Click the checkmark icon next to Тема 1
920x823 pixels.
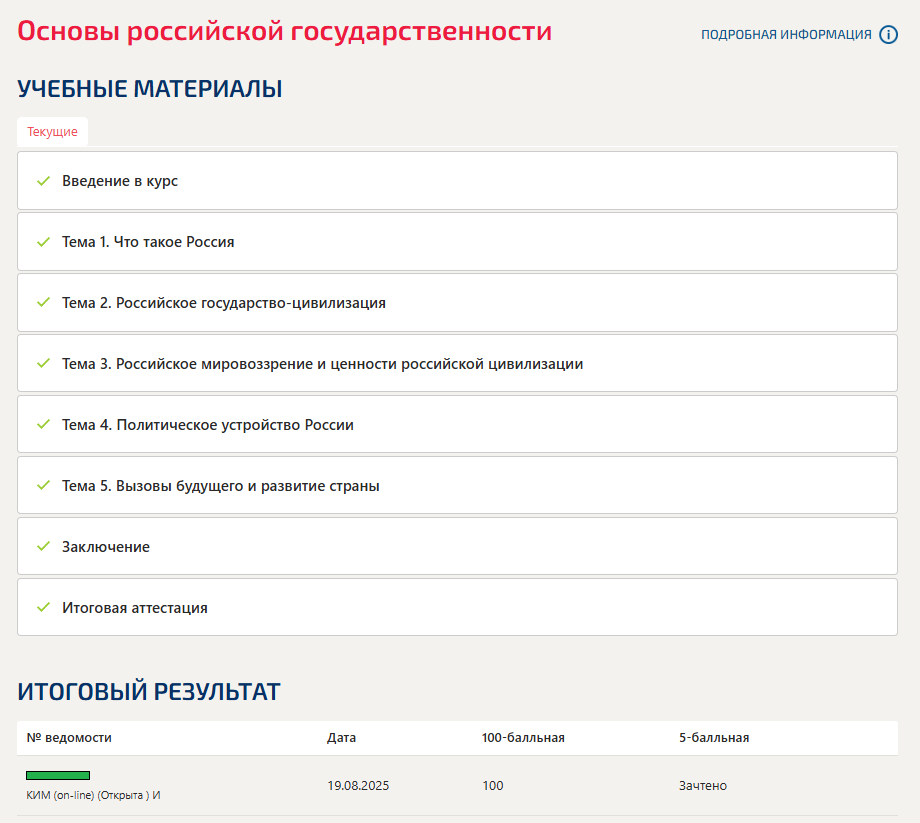43,242
